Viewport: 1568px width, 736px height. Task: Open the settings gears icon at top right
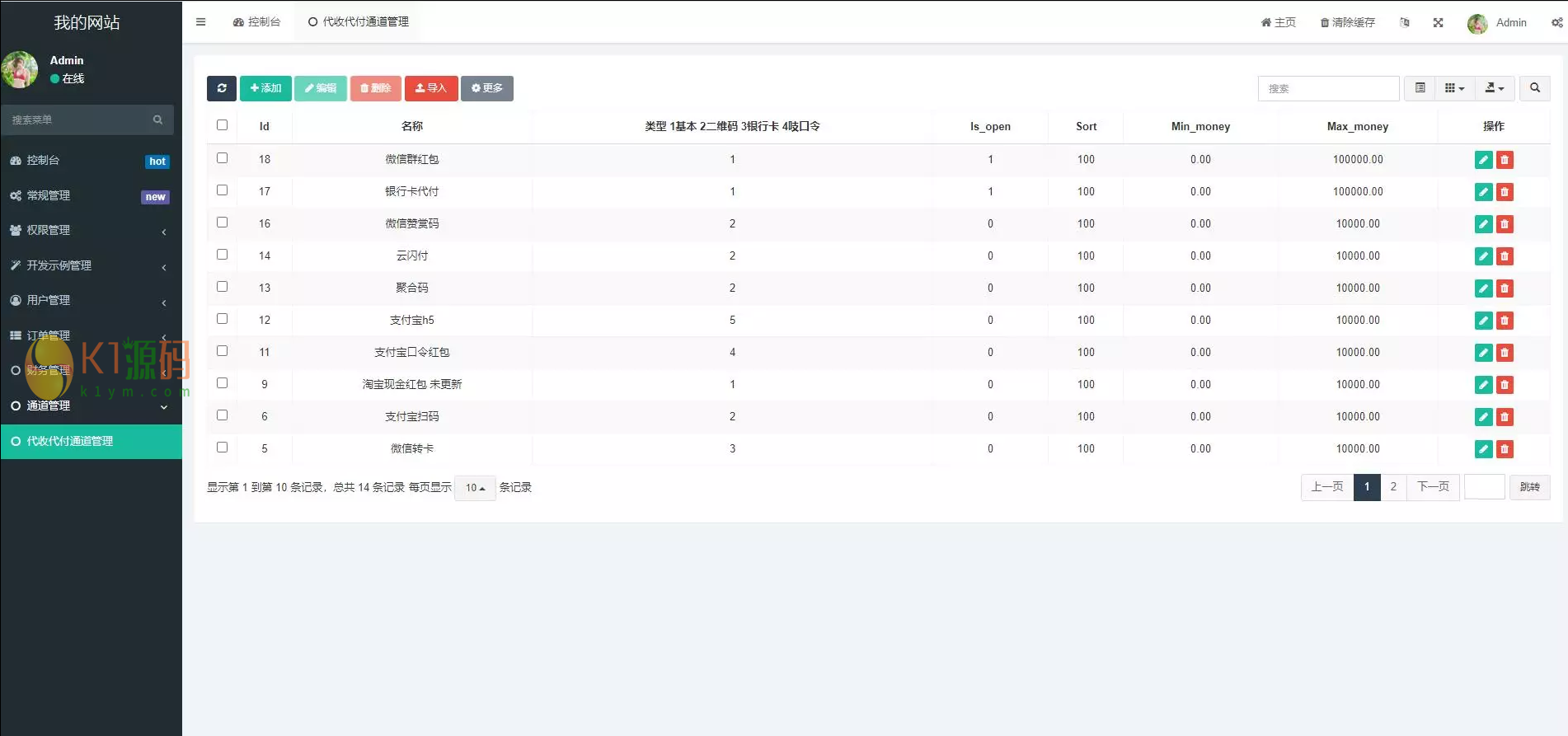point(1556,22)
